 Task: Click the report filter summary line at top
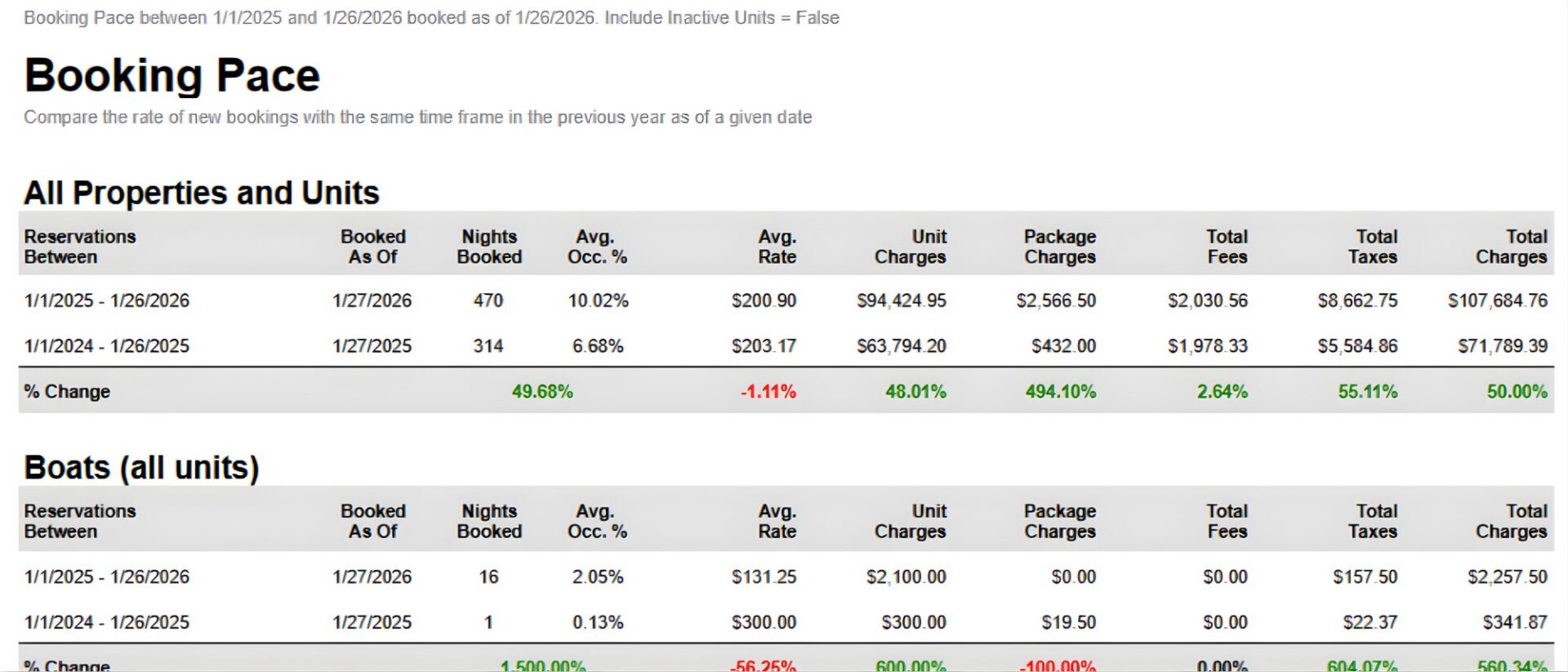431,18
